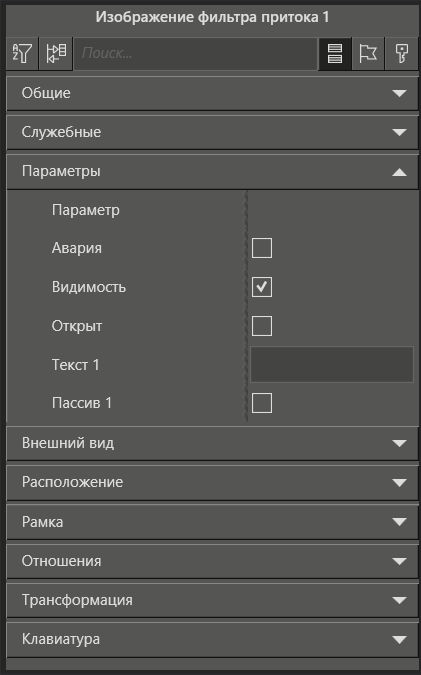
Task: Enable the Авария checkbox
Action: pyautogui.click(x=262, y=248)
